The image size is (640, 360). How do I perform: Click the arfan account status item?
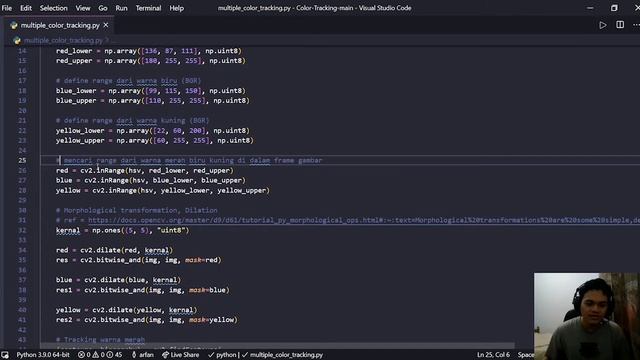142,355
